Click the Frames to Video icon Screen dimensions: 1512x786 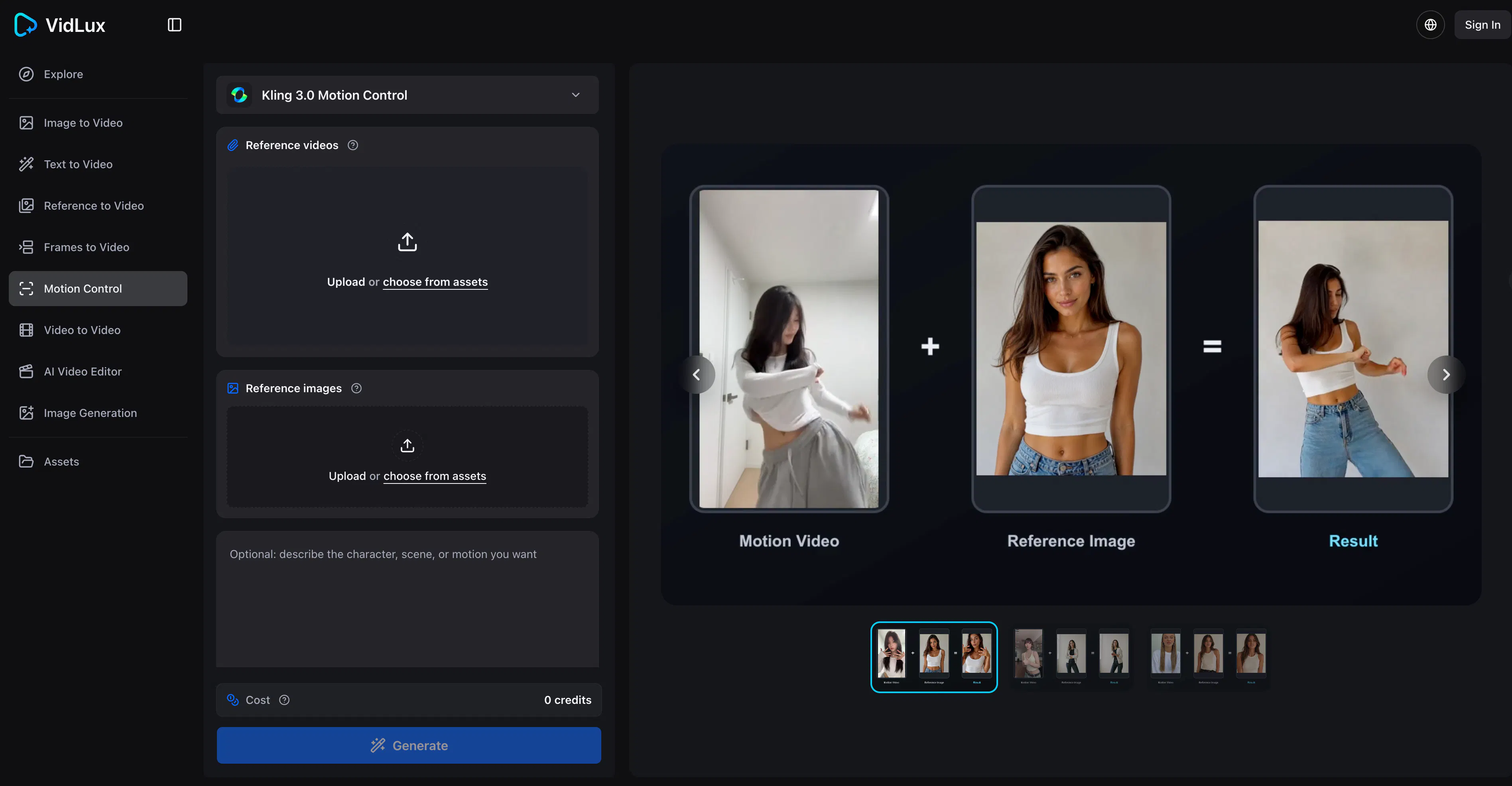coord(26,247)
